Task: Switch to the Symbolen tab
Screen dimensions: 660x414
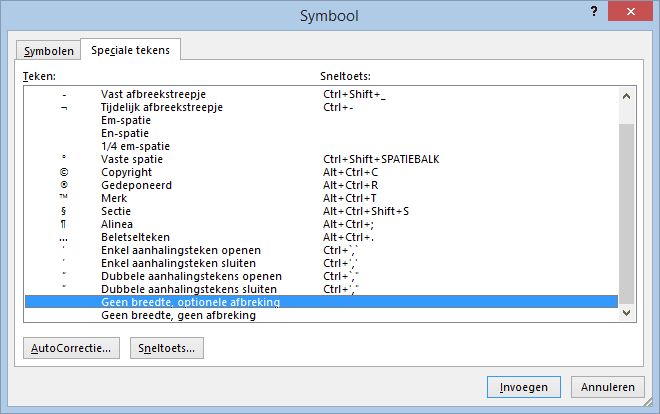Action: tap(48, 51)
